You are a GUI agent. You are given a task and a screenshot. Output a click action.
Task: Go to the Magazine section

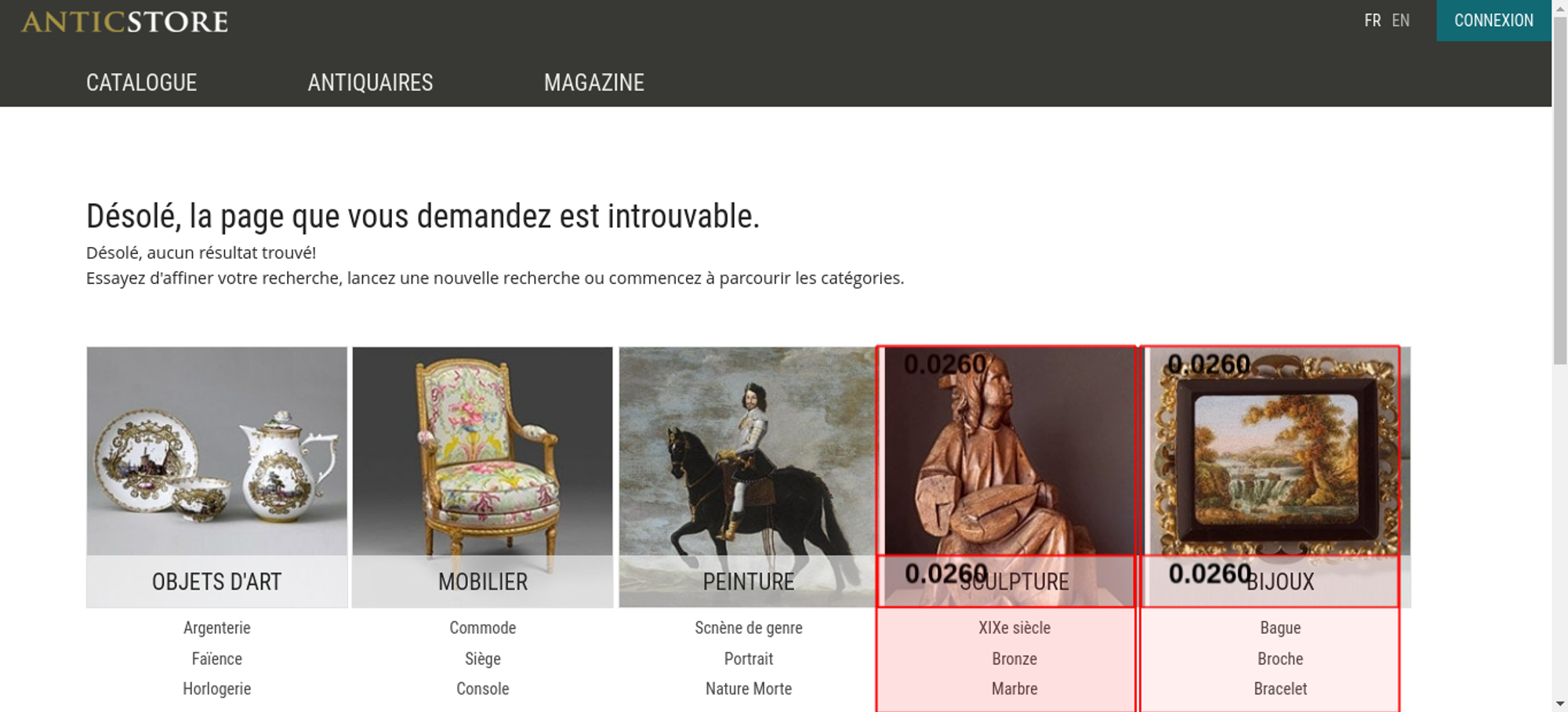[x=594, y=82]
